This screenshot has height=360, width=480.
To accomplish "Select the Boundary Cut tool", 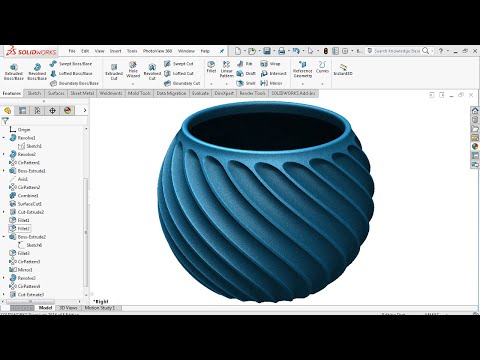I will pyautogui.click(x=182, y=83).
